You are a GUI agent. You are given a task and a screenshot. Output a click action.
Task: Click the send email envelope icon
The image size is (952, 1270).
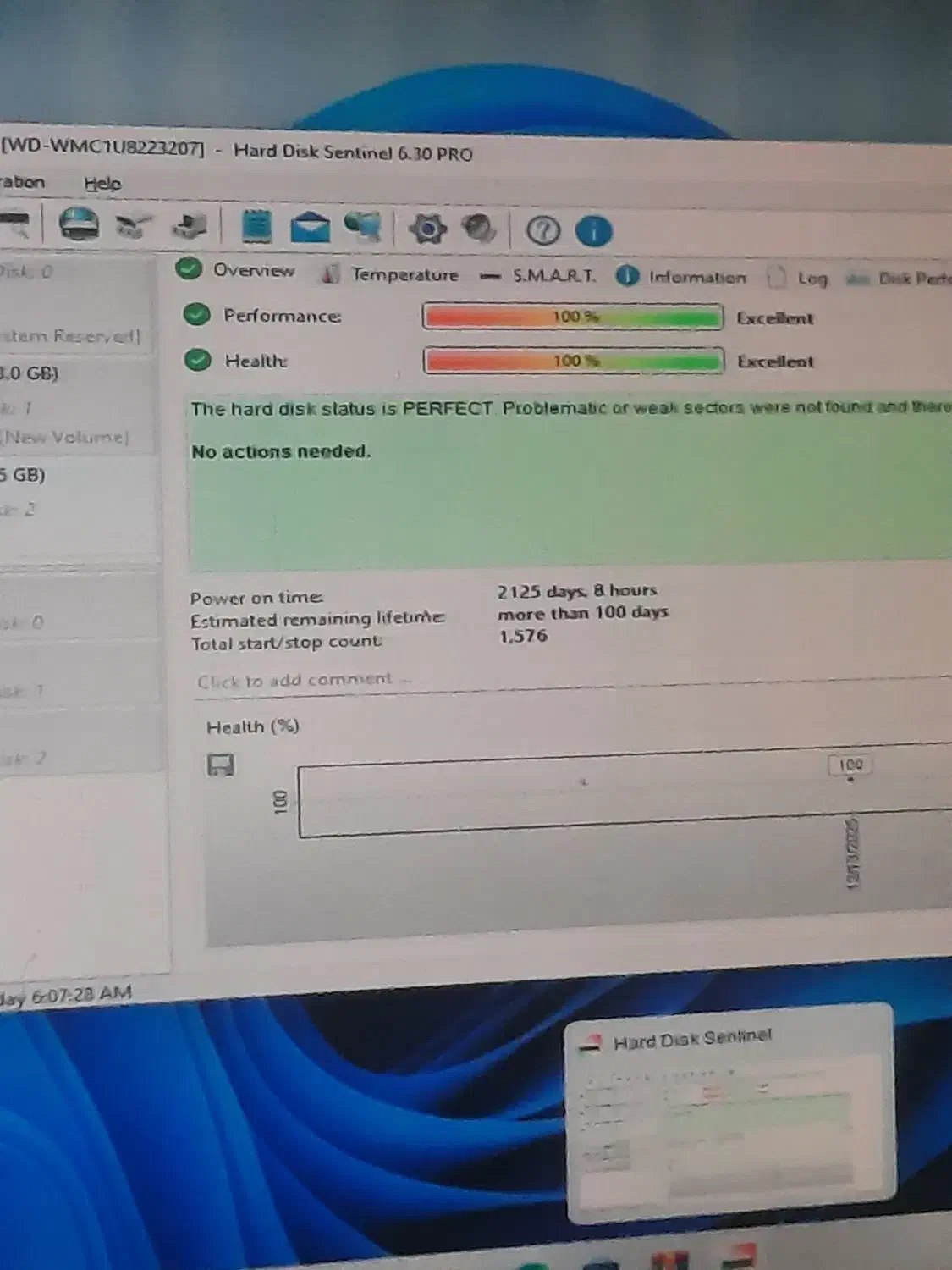click(310, 228)
